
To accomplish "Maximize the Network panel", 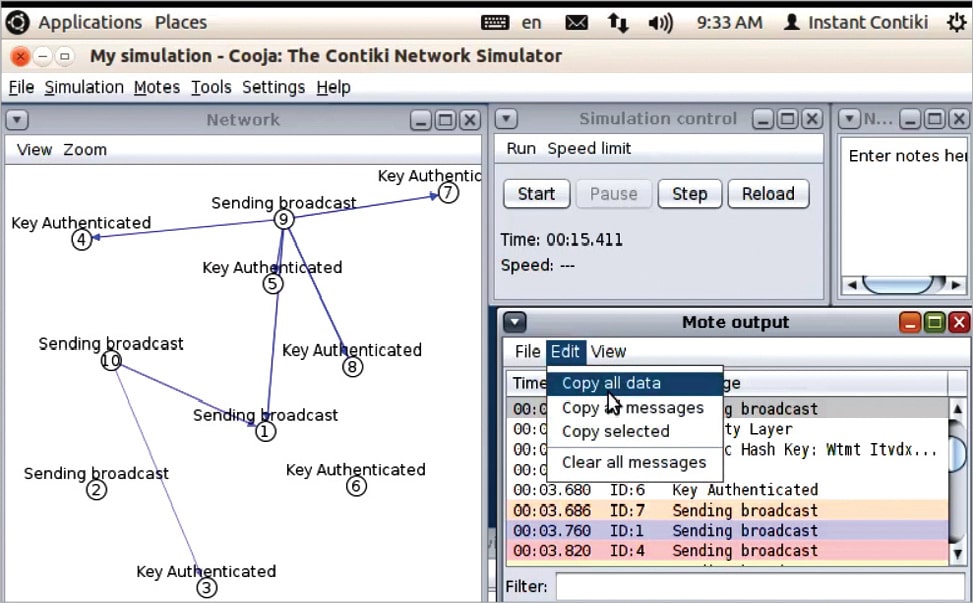I will 445,120.
